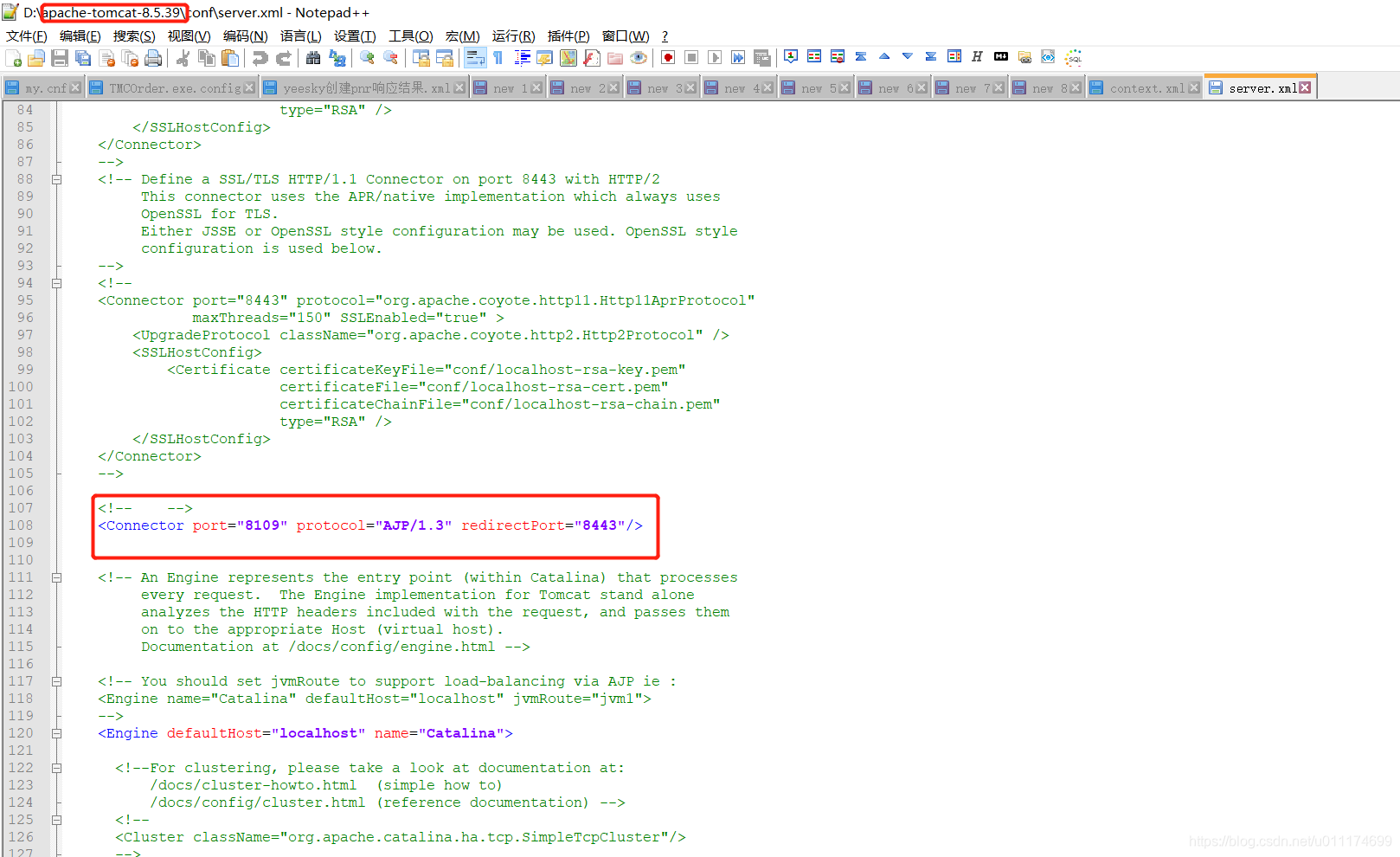The height and width of the screenshot is (857, 1400).
Task: Open the 语言(L) menu
Action: tap(301, 35)
